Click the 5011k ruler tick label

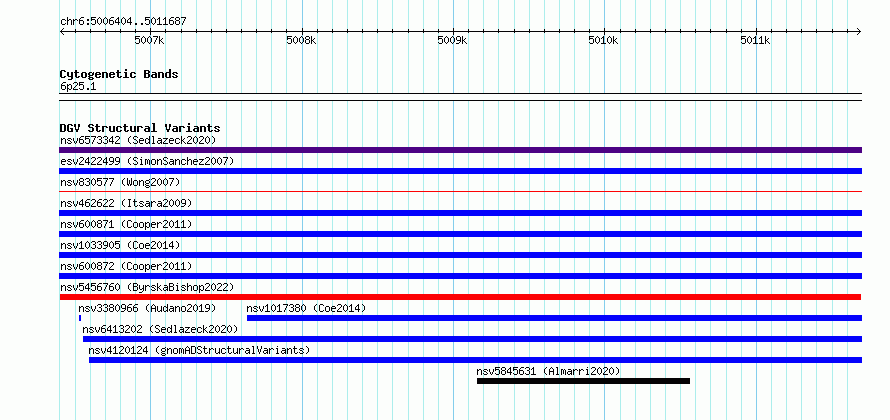(x=755, y=41)
